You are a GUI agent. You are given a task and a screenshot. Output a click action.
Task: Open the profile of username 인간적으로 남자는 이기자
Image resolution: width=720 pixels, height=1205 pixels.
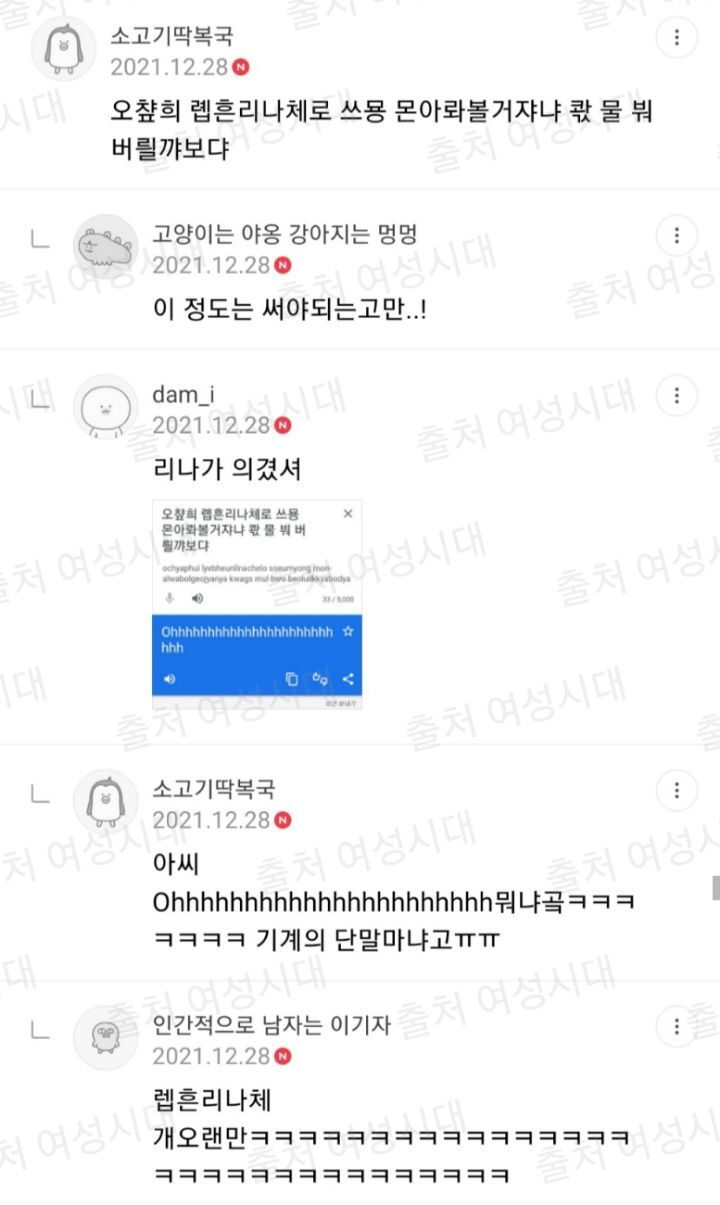pyautogui.click(x=271, y=1025)
